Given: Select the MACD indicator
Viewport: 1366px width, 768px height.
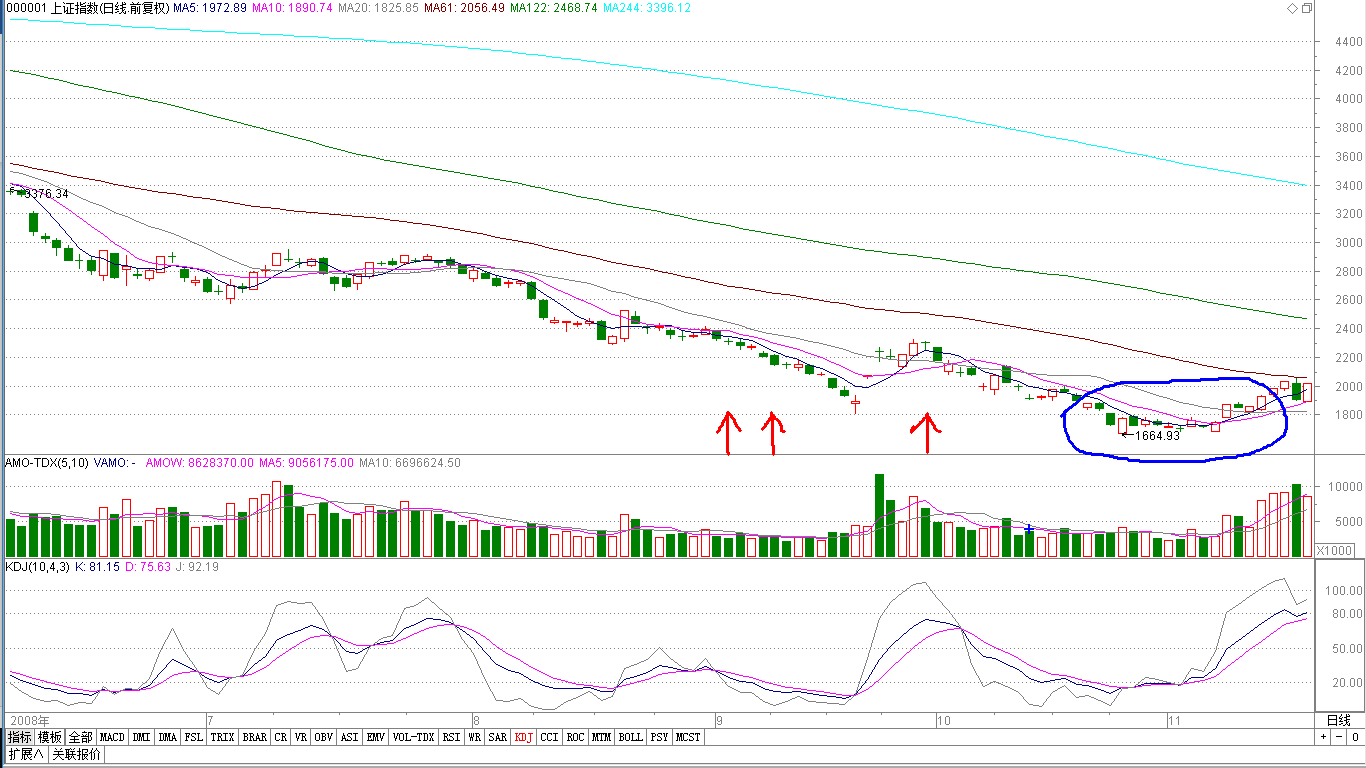Looking at the screenshot, I should [112, 737].
